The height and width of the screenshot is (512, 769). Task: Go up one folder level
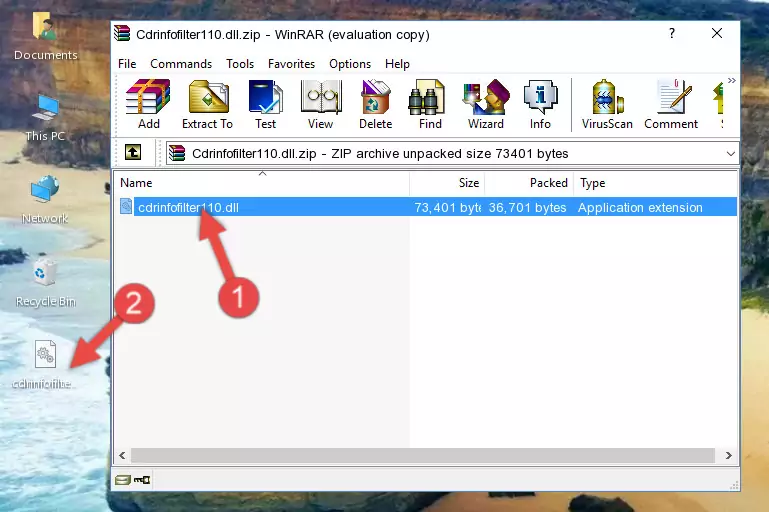coord(133,153)
